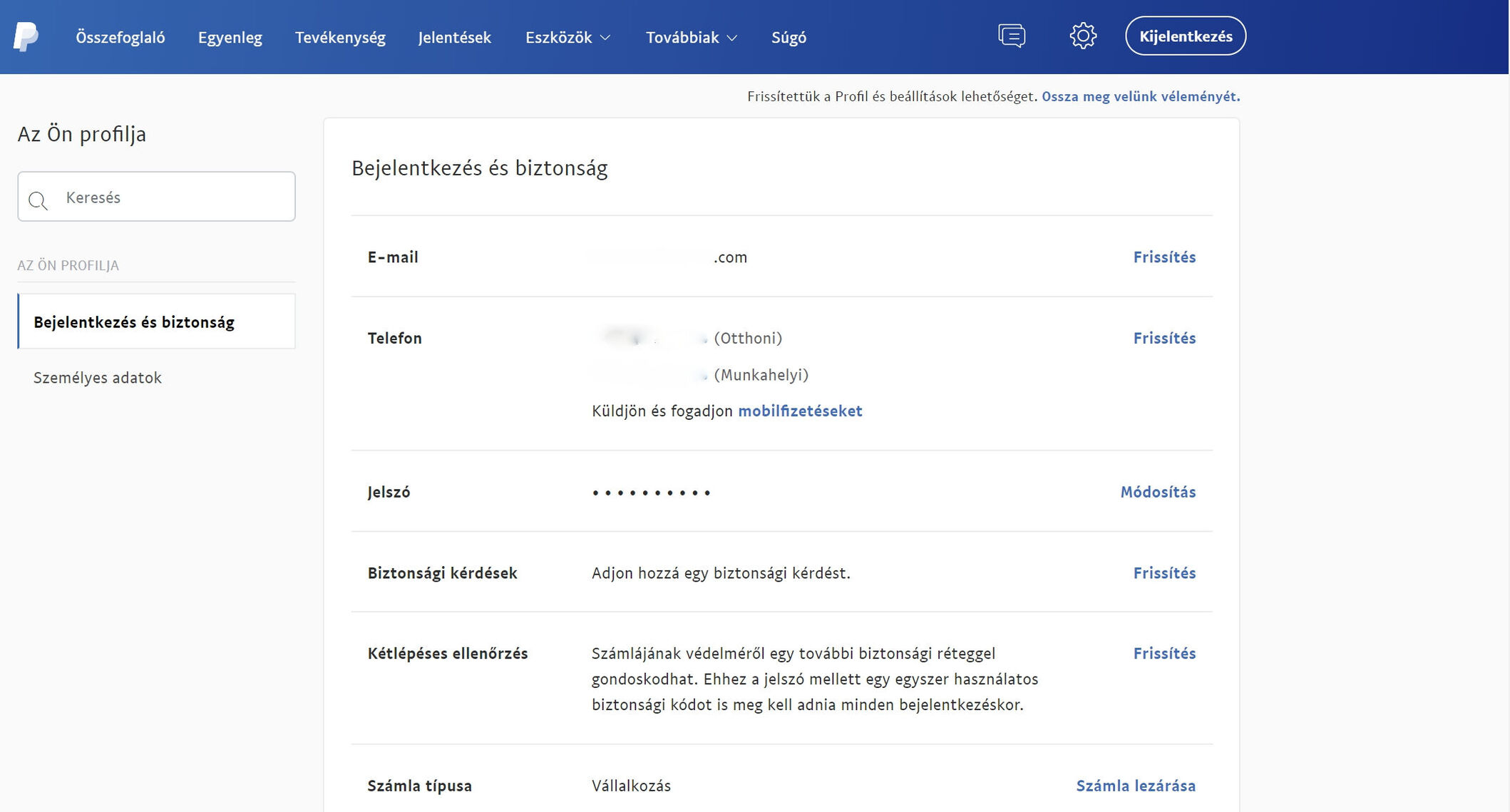The height and width of the screenshot is (812, 1510).
Task: Select Bejelentkezés és biztonság sidebar item
Action: click(x=134, y=322)
